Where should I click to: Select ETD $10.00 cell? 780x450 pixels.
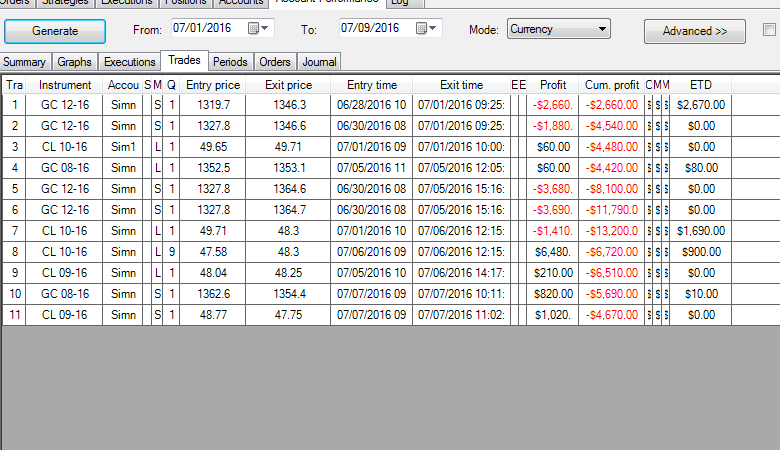701,294
